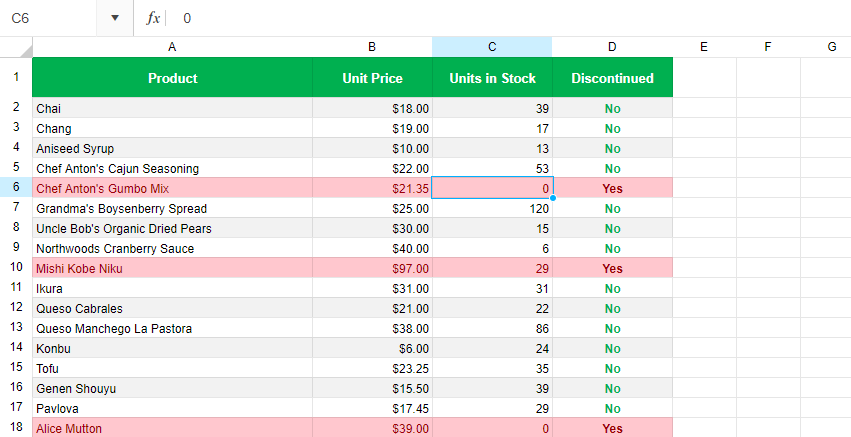Click the $6.00 price cell

point(372,349)
